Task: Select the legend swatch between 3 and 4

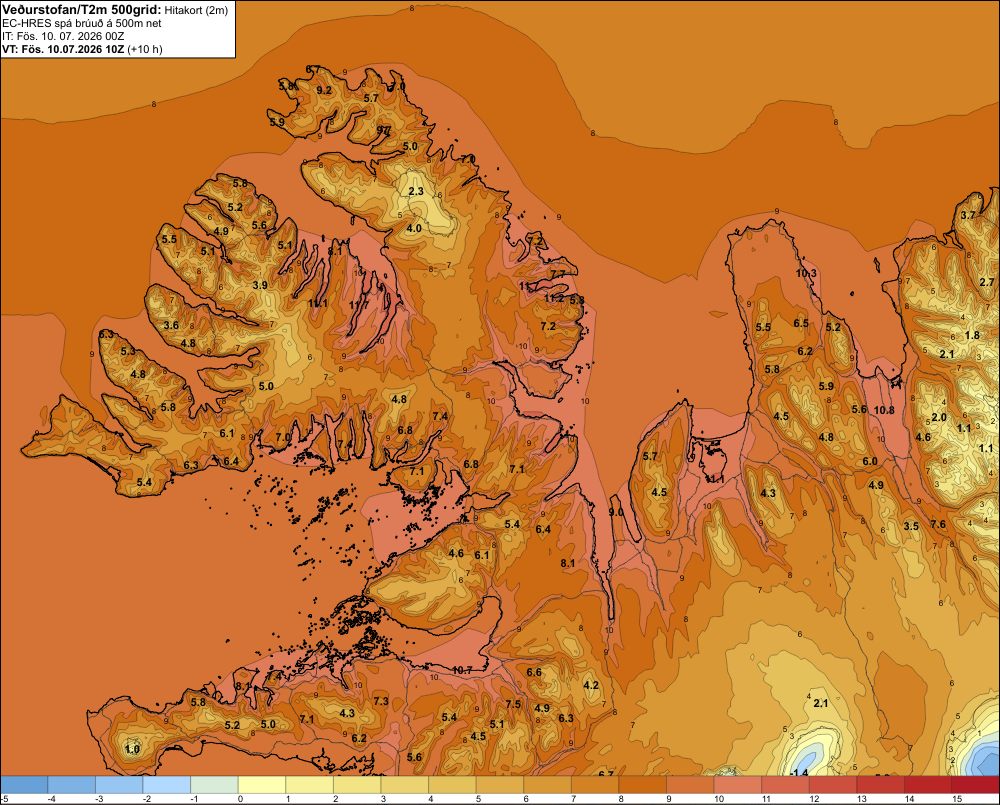Action: click(x=404, y=785)
